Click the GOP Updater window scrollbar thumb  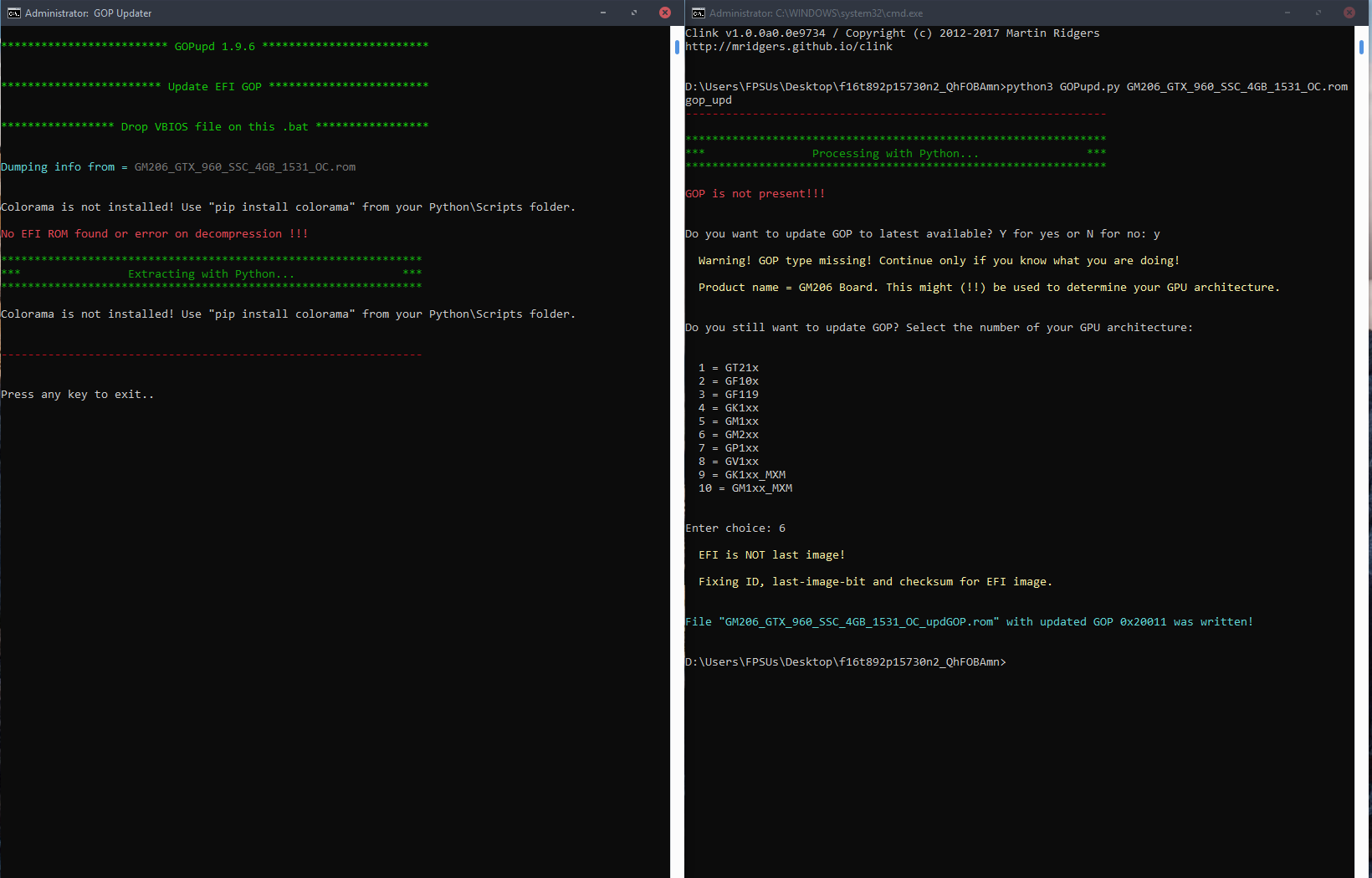point(677,47)
